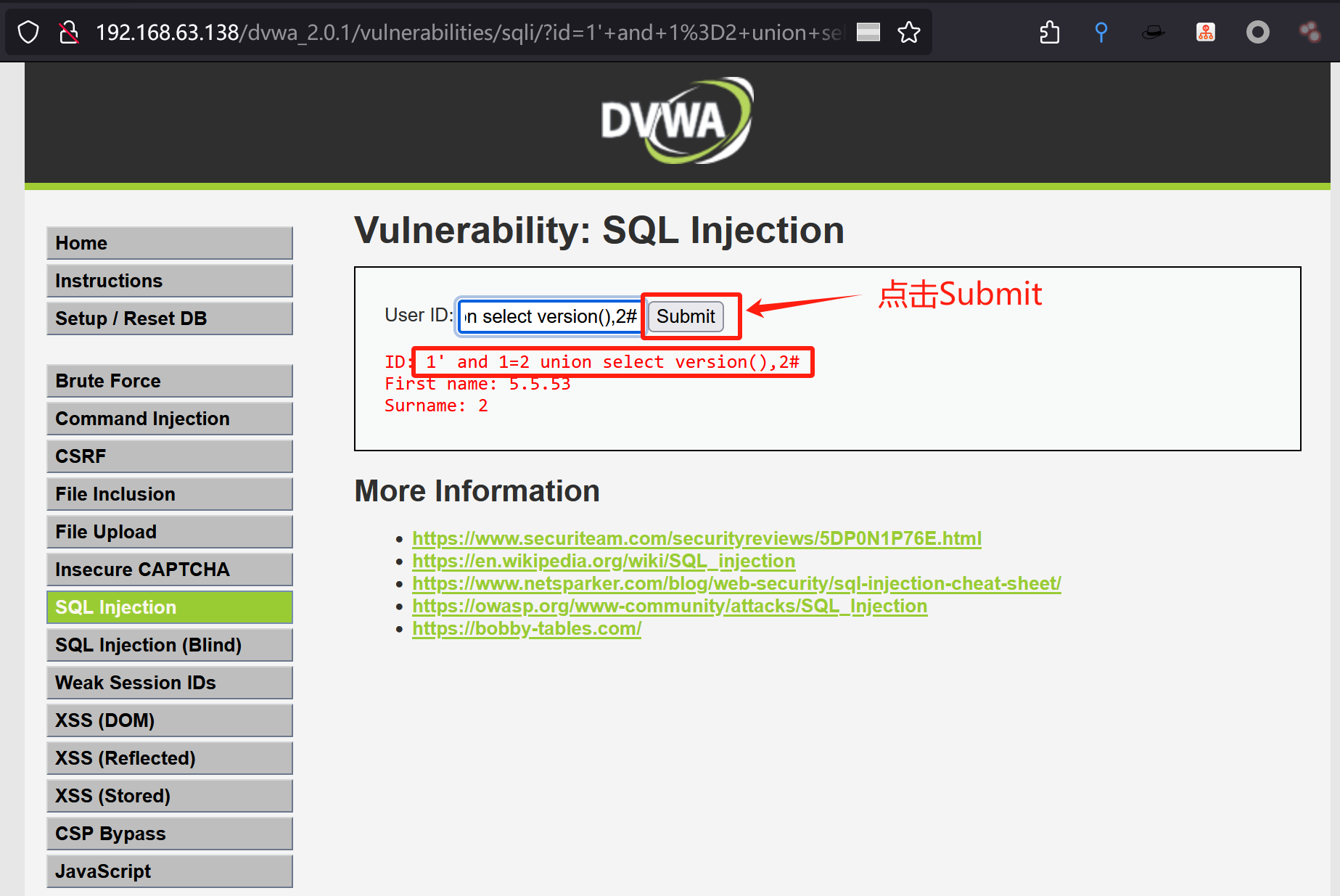Open the Wikipedia SQL_injection link

point(604,561)
